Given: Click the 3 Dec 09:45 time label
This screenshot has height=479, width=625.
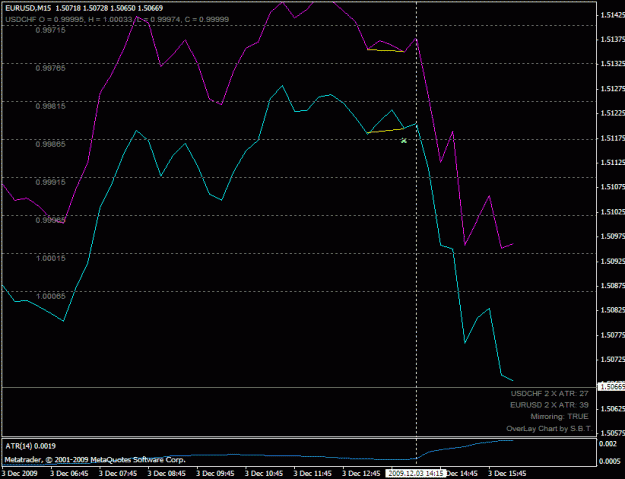Looking at the screenshot, I should pyautogui.click(x=215, y=473).
